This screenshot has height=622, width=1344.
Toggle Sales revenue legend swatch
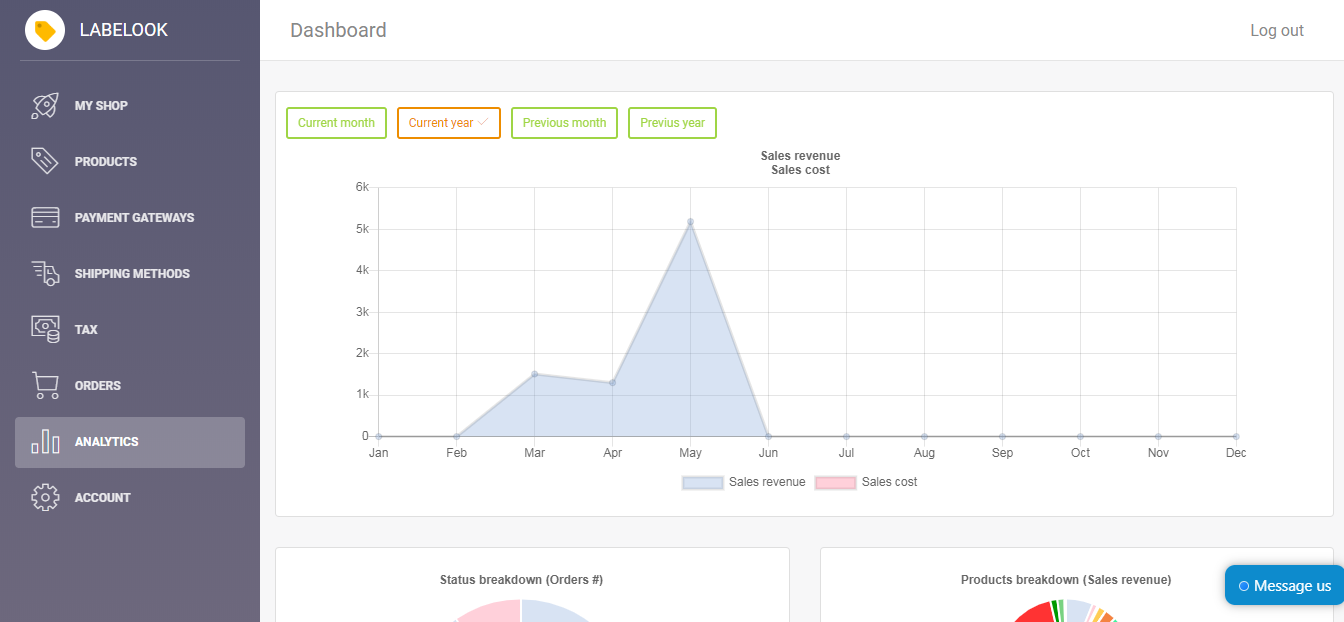pyautogui.click(x=702, y=482)
